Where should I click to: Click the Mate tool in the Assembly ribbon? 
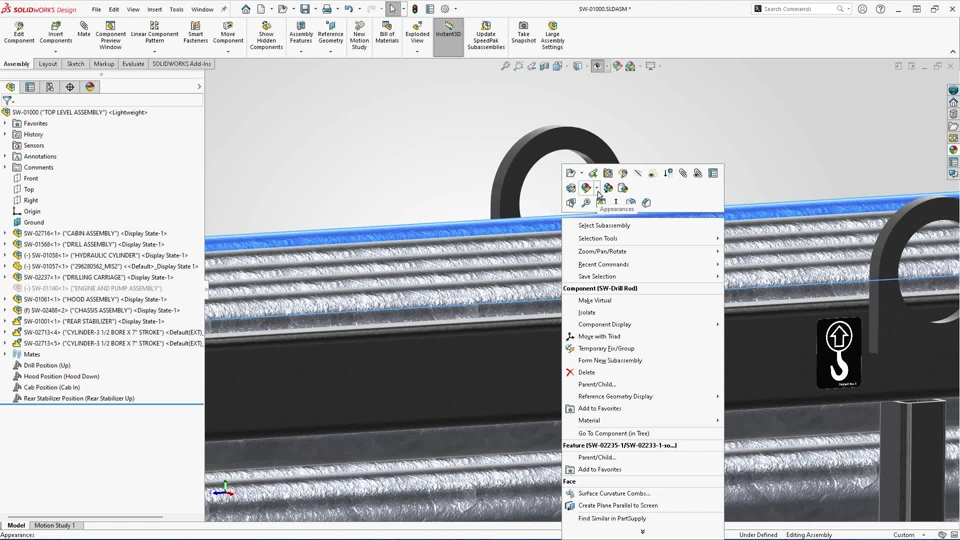(84, 30)
